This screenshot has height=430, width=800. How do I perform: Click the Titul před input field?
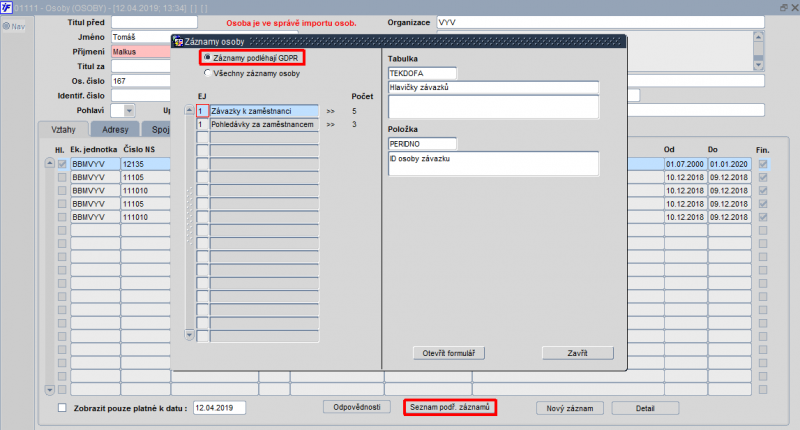click(154, 22)
